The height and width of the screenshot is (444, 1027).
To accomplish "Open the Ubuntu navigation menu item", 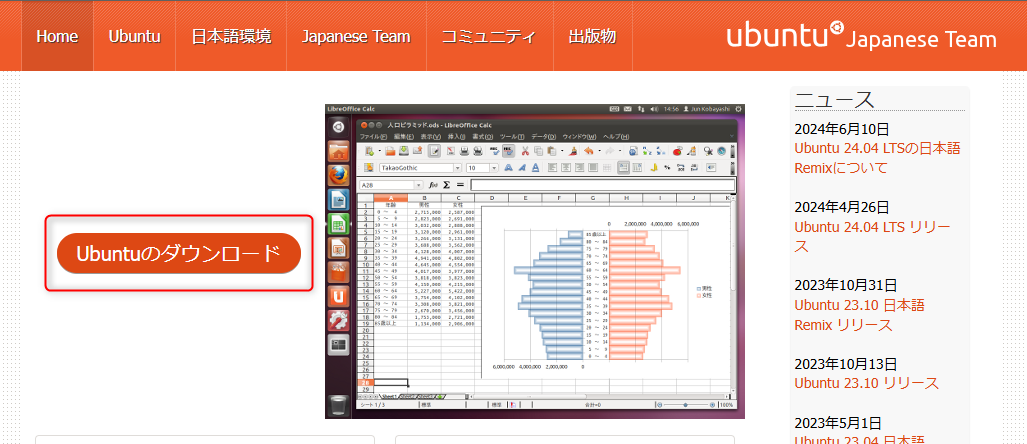I will pos(134,36).
